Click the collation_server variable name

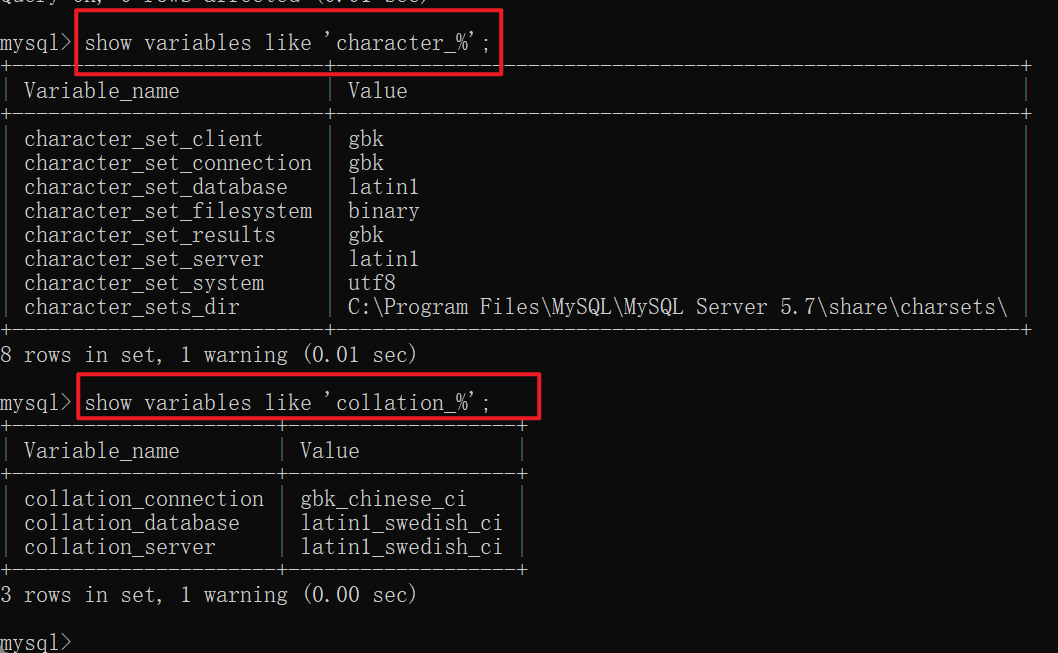[119, 547]
